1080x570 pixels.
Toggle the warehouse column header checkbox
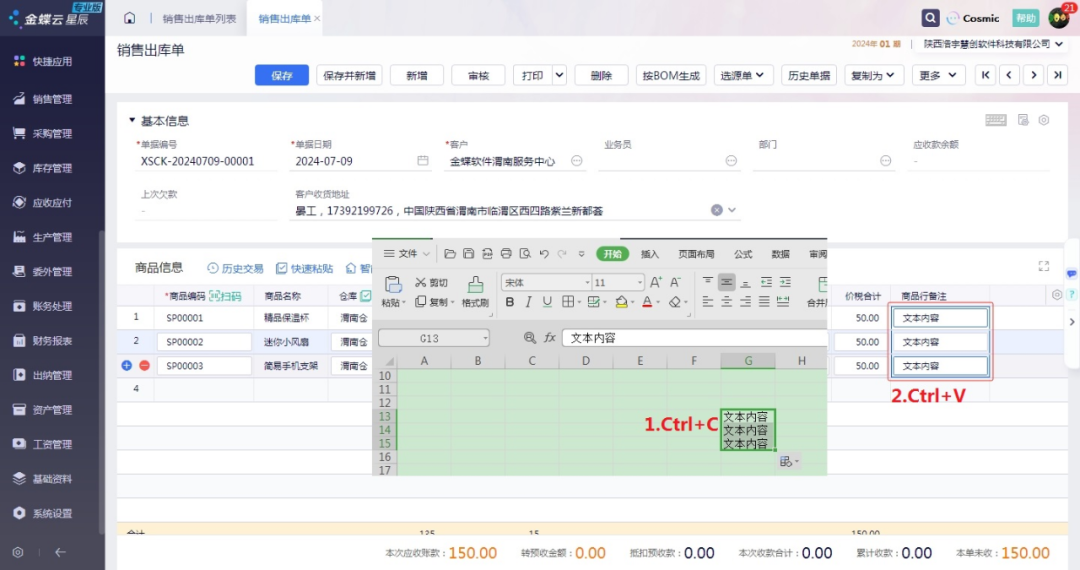(x=365, y=297)
